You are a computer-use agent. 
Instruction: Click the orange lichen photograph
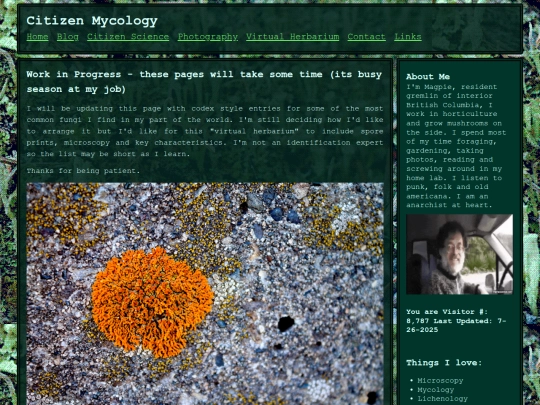[x=205, y=294]
